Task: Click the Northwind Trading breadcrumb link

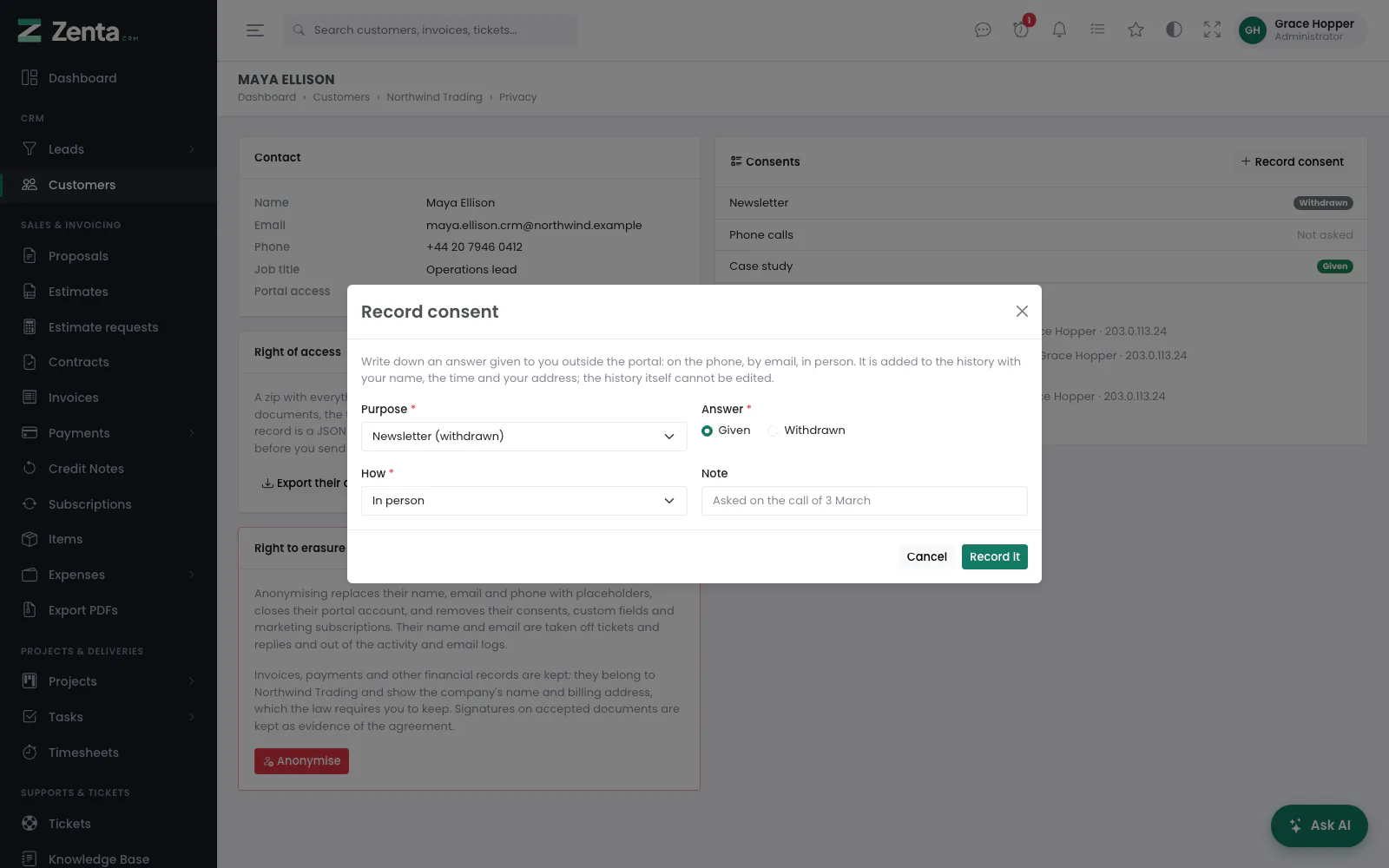Action: [x=434, y=97]
